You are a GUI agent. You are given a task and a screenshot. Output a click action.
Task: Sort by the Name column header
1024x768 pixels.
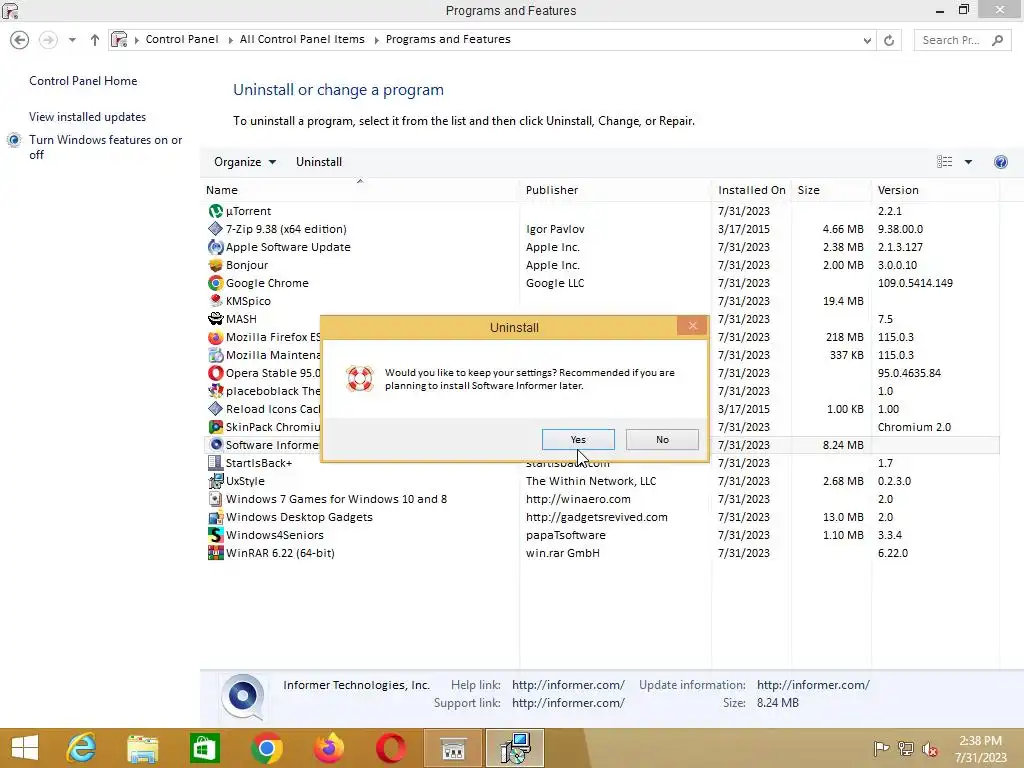coord(360,190)
